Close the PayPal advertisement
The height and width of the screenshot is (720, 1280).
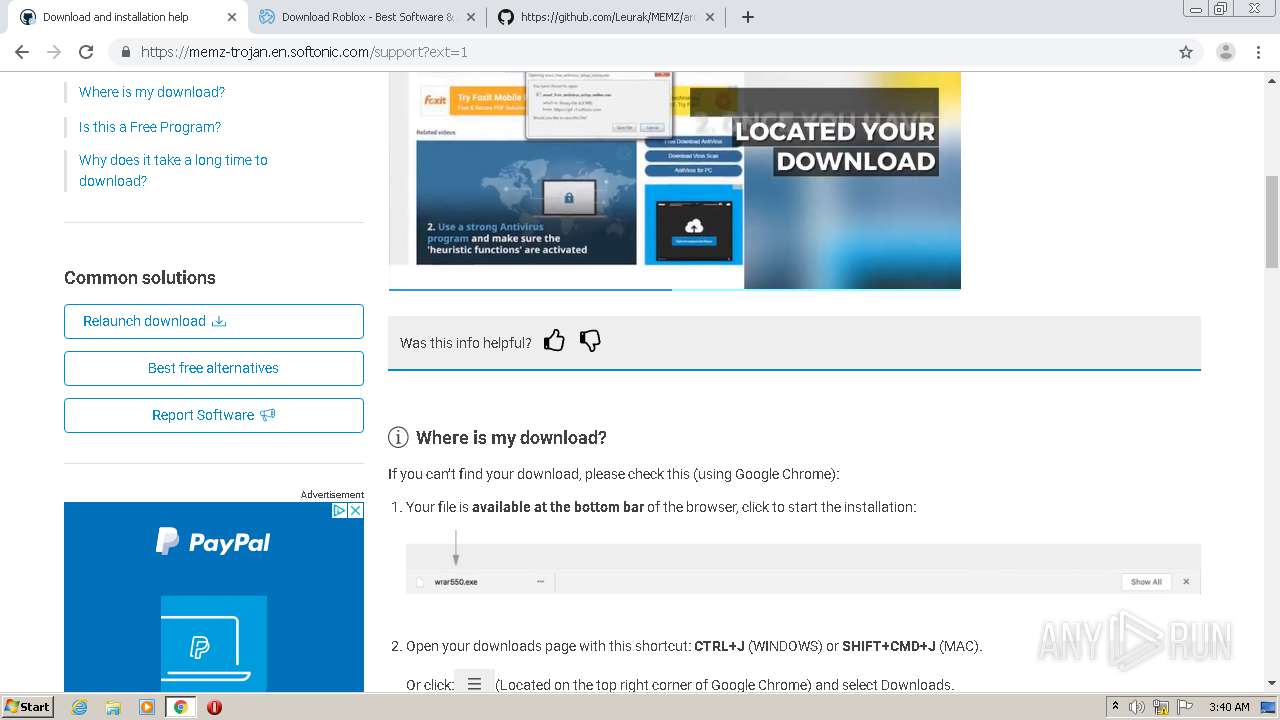(355, 510)
